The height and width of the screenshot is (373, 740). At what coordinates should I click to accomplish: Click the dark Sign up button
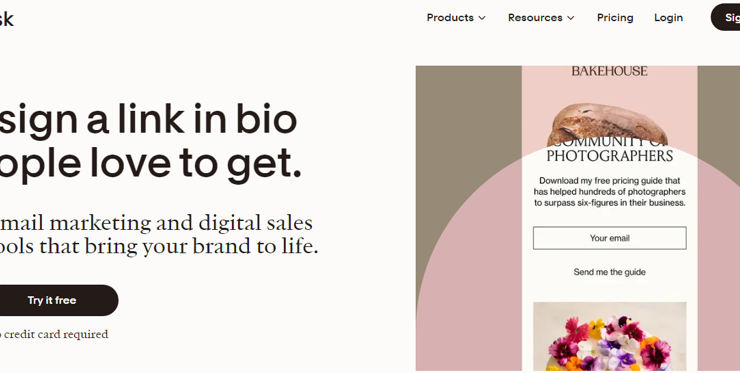tap(726, 17)
